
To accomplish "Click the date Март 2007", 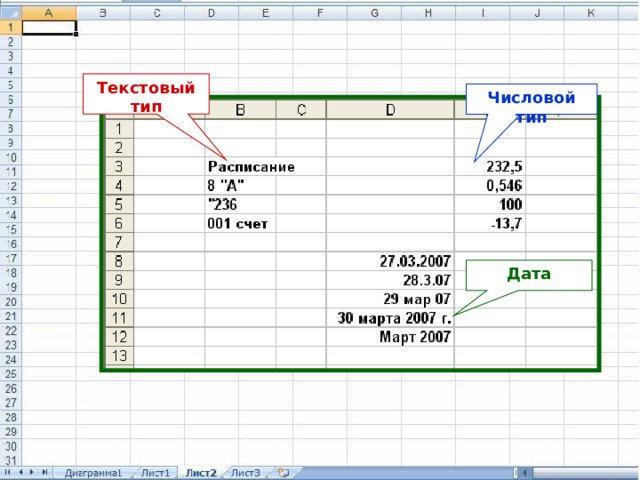I will pyautogui.click(x=415, y=337).
